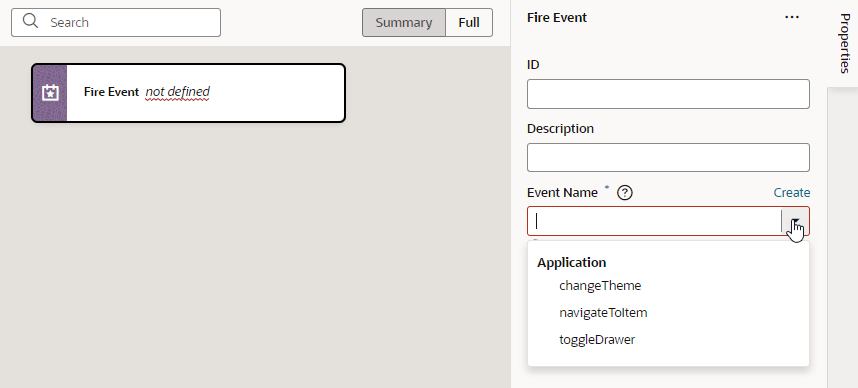Switch to Full view
The image size is (858, 388).
(469, 22)
